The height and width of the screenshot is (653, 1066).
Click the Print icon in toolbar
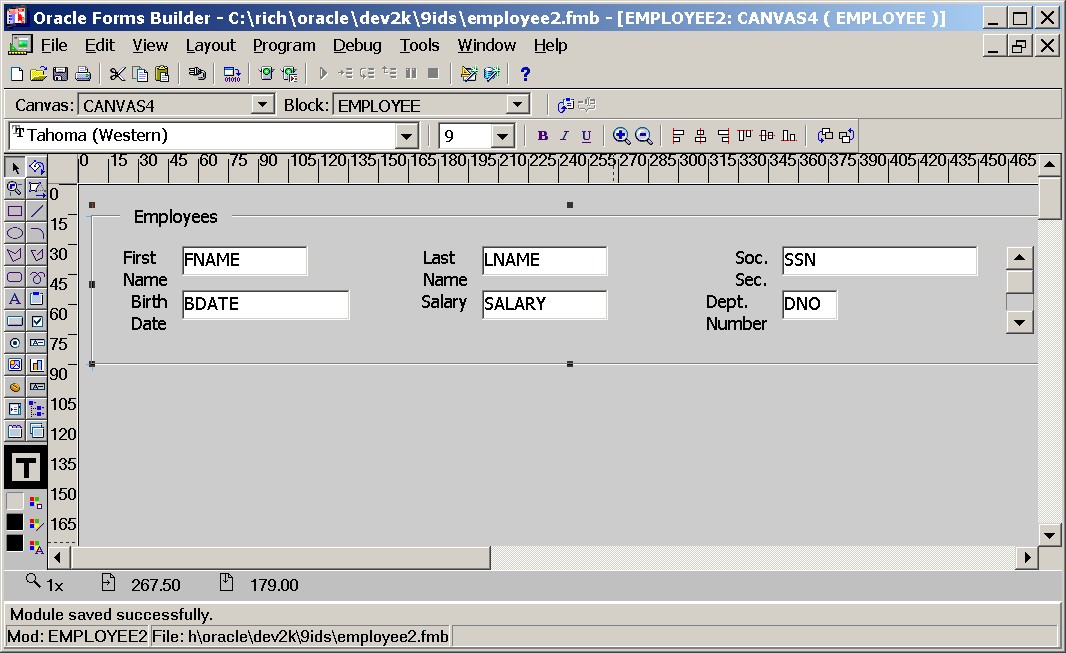(x=83, y=73)
